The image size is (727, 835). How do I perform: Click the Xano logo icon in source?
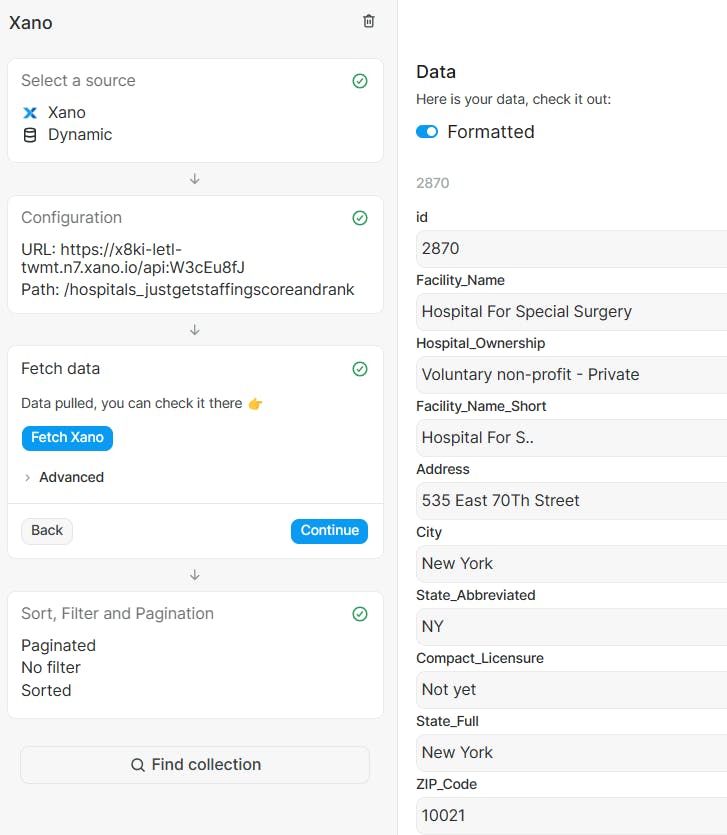[x=30, y=113]
